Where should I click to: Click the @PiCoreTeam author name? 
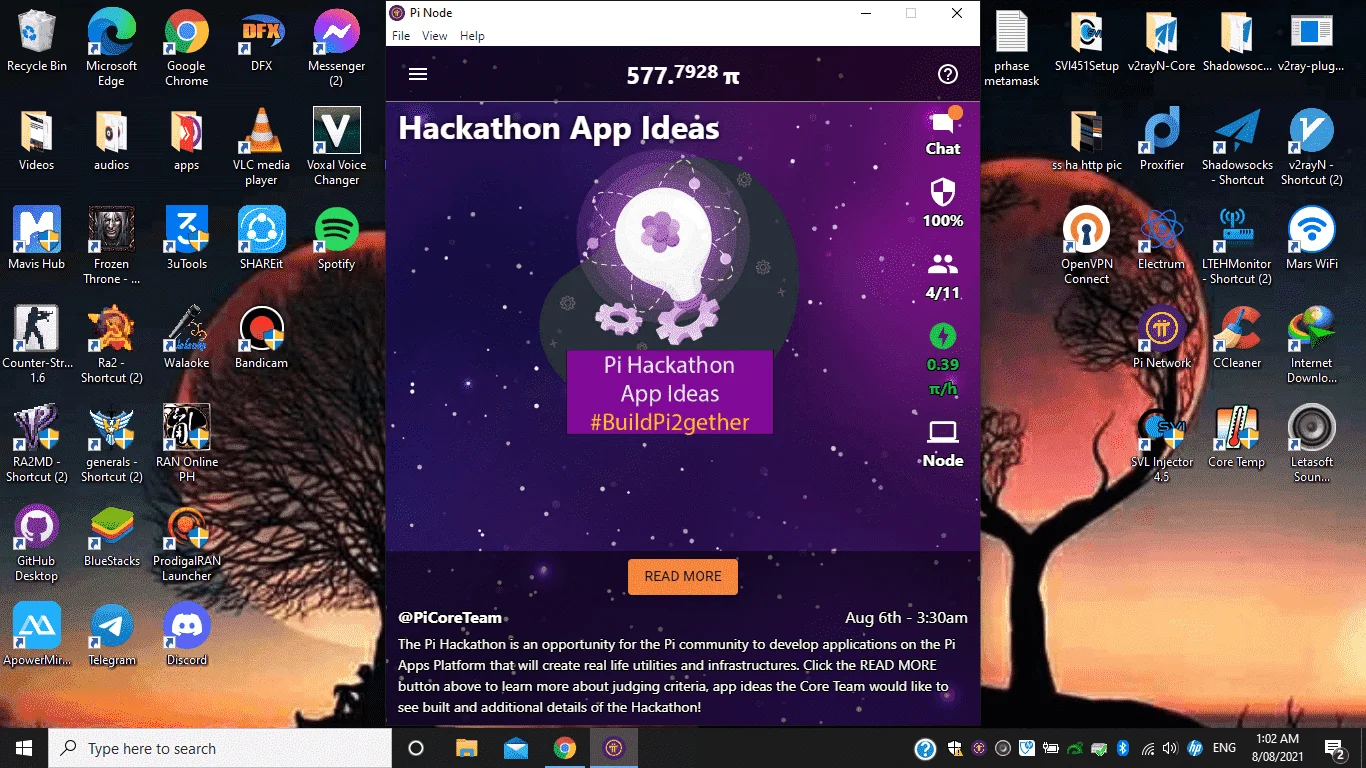pos(450,617)
